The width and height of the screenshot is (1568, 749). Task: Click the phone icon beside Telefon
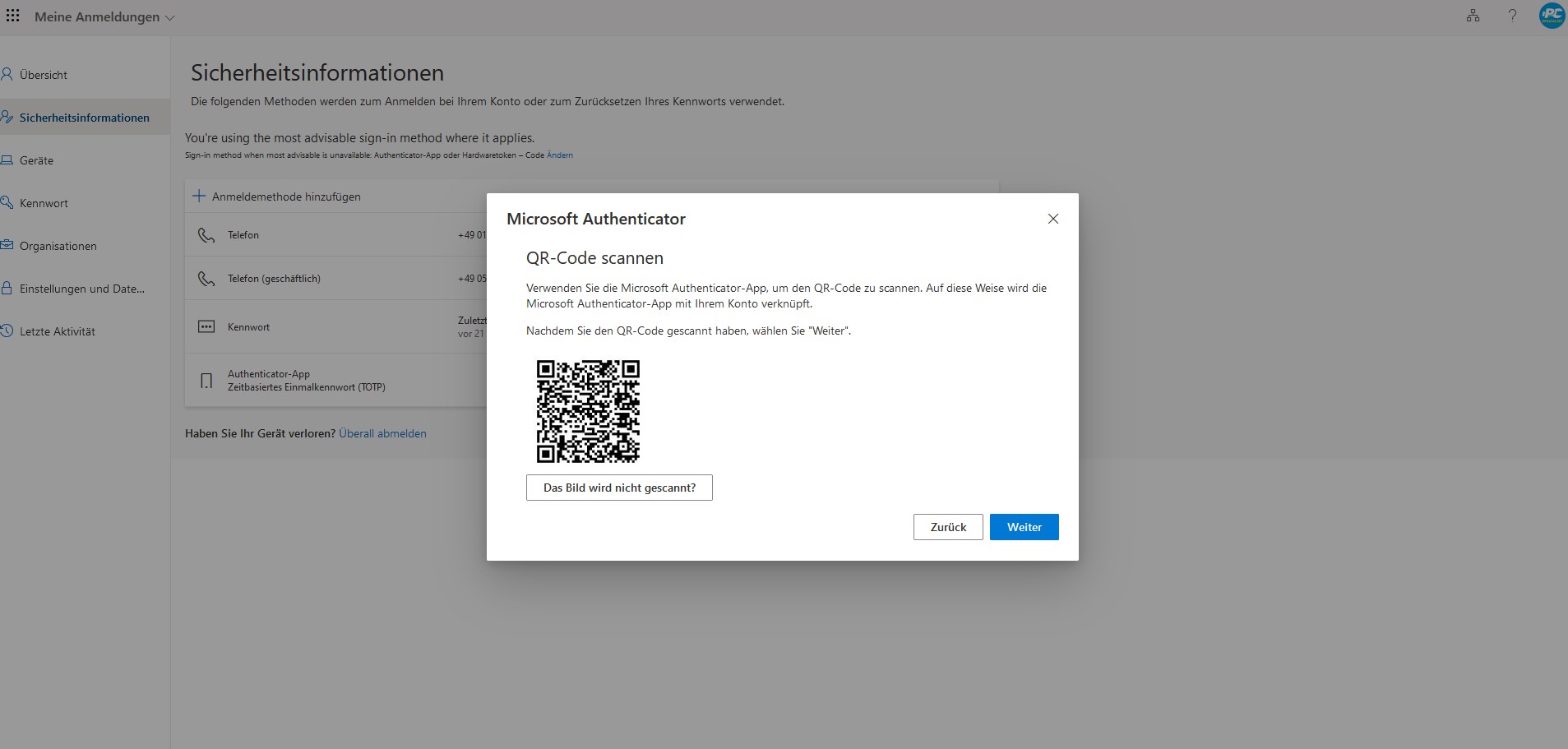tap(206, 236)
